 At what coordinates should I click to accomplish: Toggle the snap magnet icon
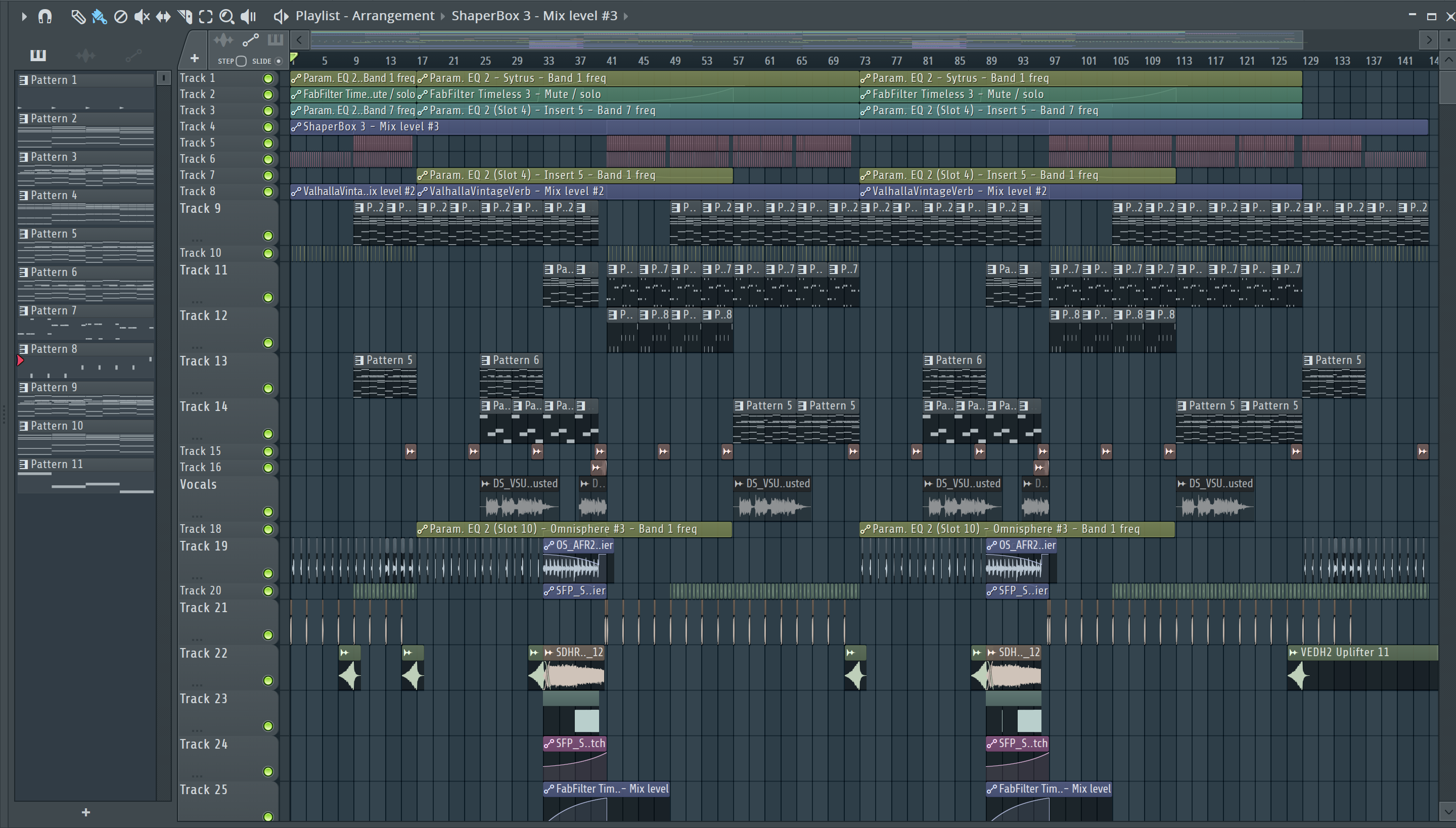(x=45, y=17)
